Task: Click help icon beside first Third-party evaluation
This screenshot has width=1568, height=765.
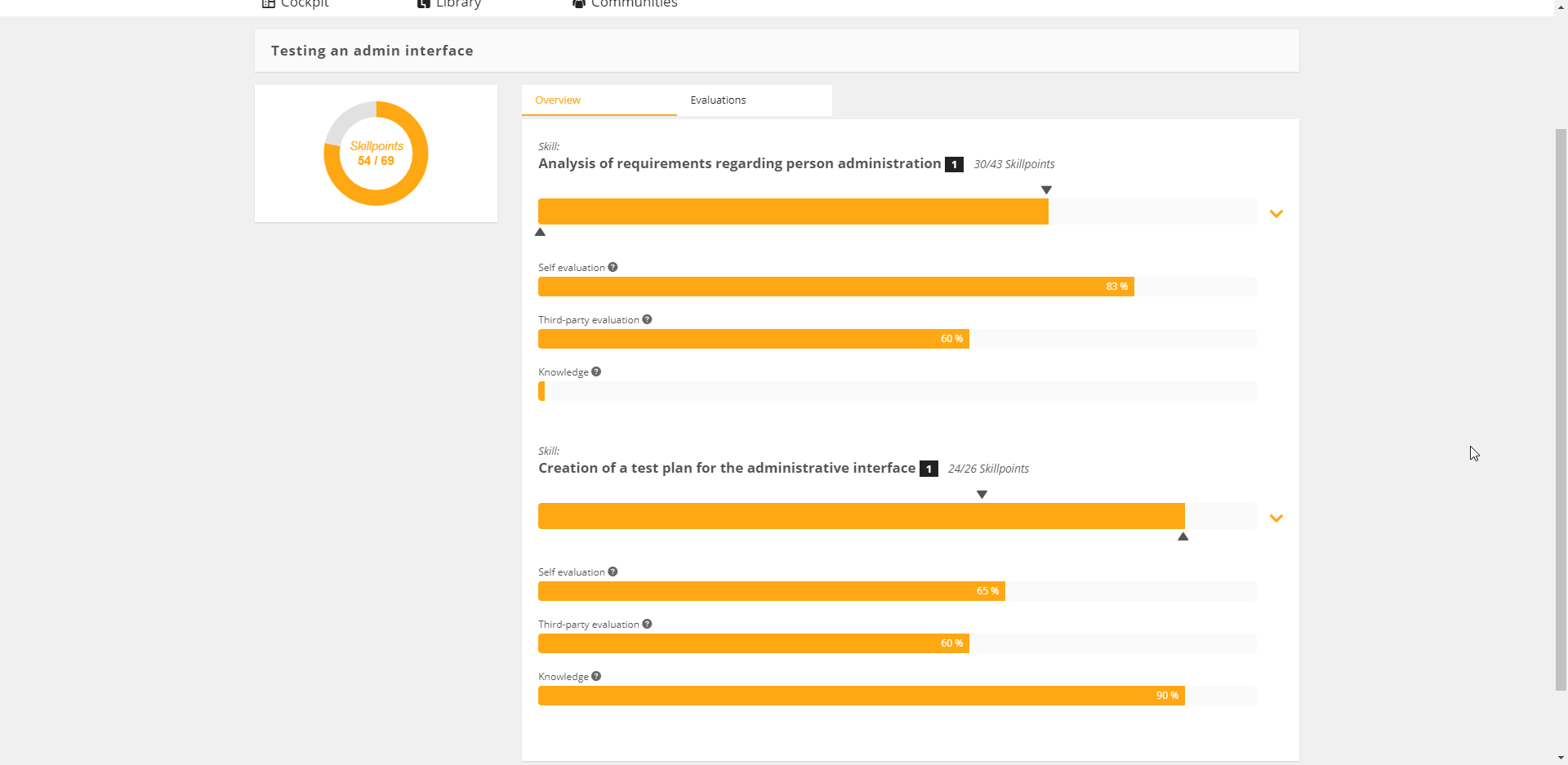Action: pyautogui.click(x=647, y=319)
